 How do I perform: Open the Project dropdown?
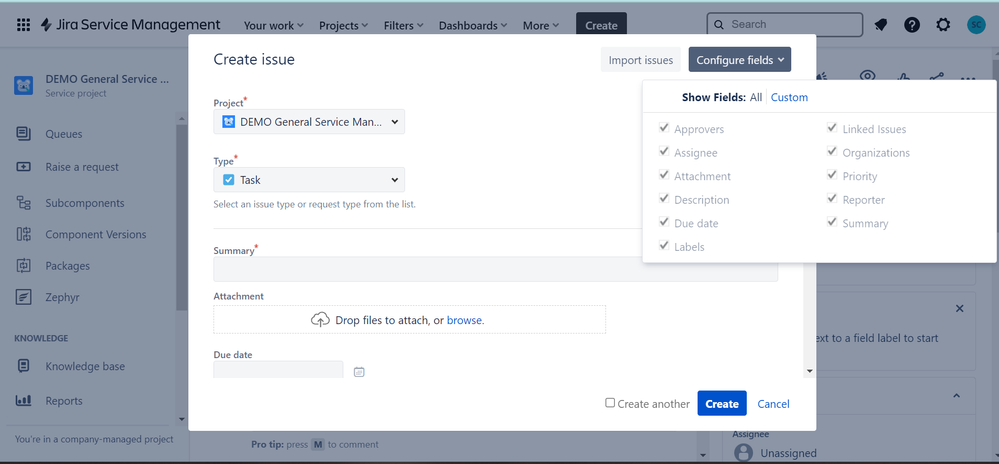click(309, 122)
